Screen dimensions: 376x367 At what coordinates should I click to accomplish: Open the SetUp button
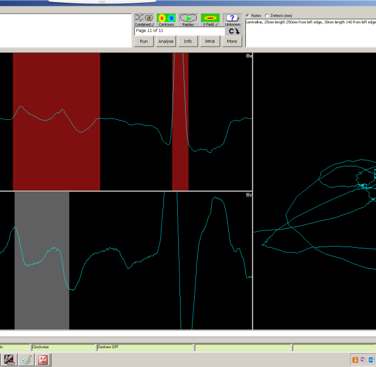click(210, 41)
